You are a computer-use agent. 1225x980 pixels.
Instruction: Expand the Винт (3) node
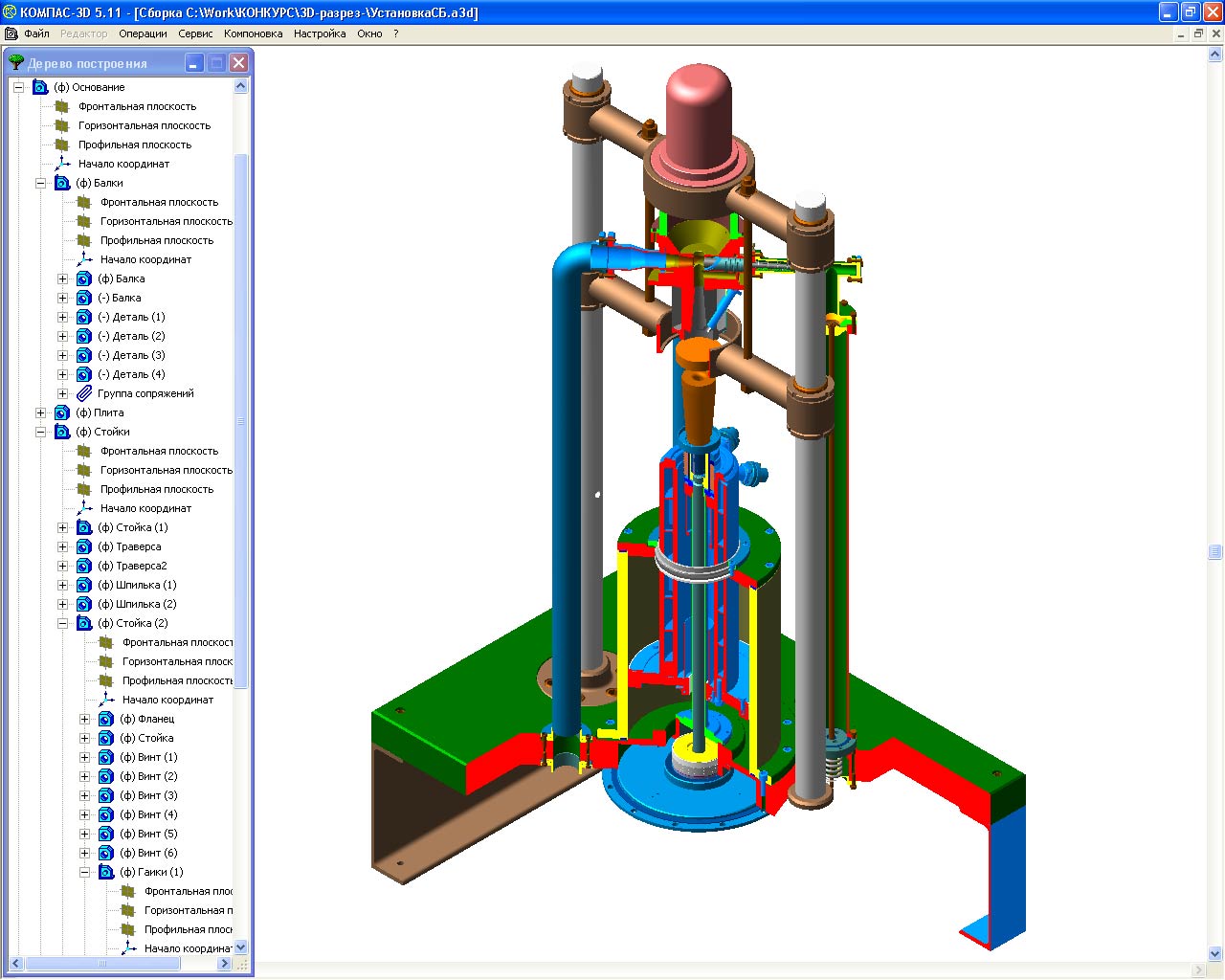click(x=84, y=795)
